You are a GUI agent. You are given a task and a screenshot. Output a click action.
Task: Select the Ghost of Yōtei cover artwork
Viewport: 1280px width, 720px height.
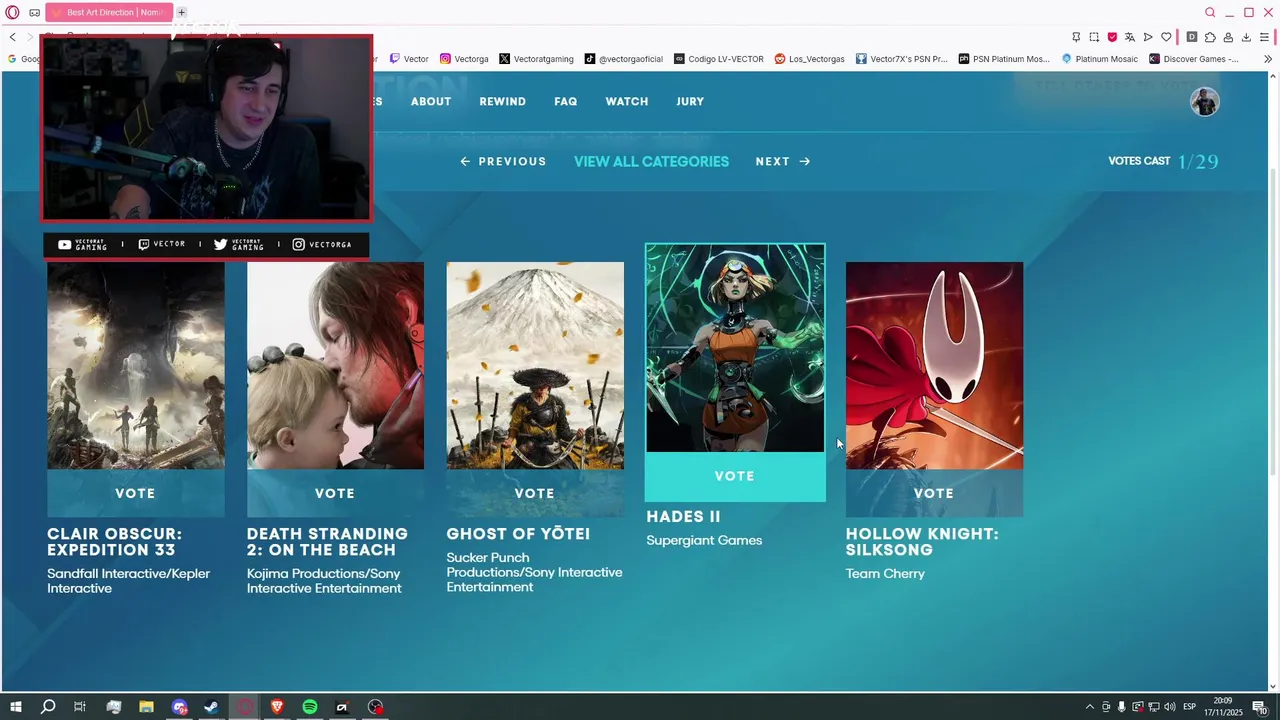(535, 366)
